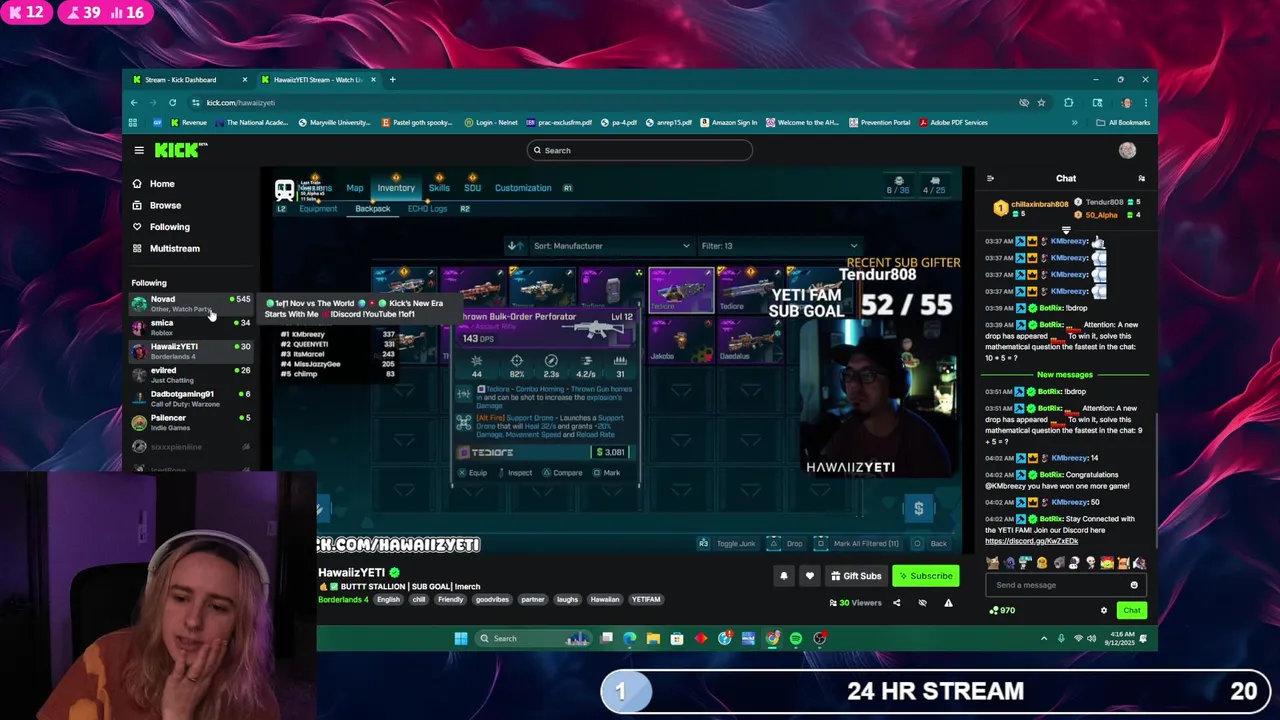Share the stream with the share icon
This screenshot has height=720, width=1280.
coord(896,603)
